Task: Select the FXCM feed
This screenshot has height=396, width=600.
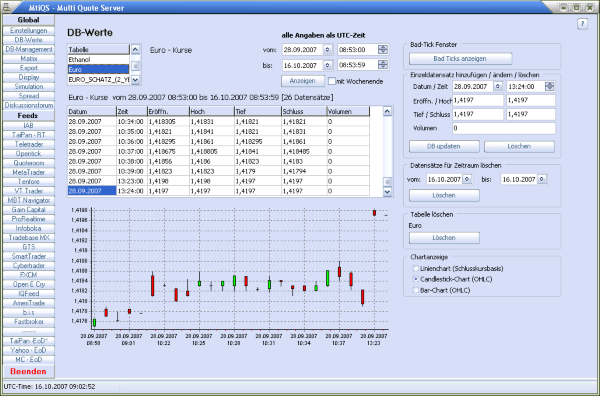Action: 29,275
